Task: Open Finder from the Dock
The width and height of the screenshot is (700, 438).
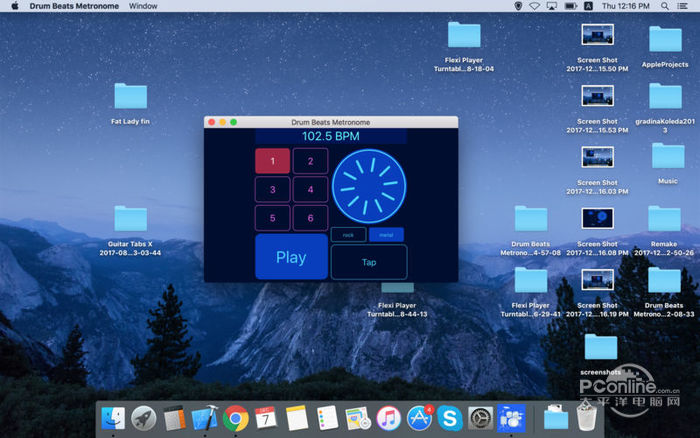Action: click(114, 417)
